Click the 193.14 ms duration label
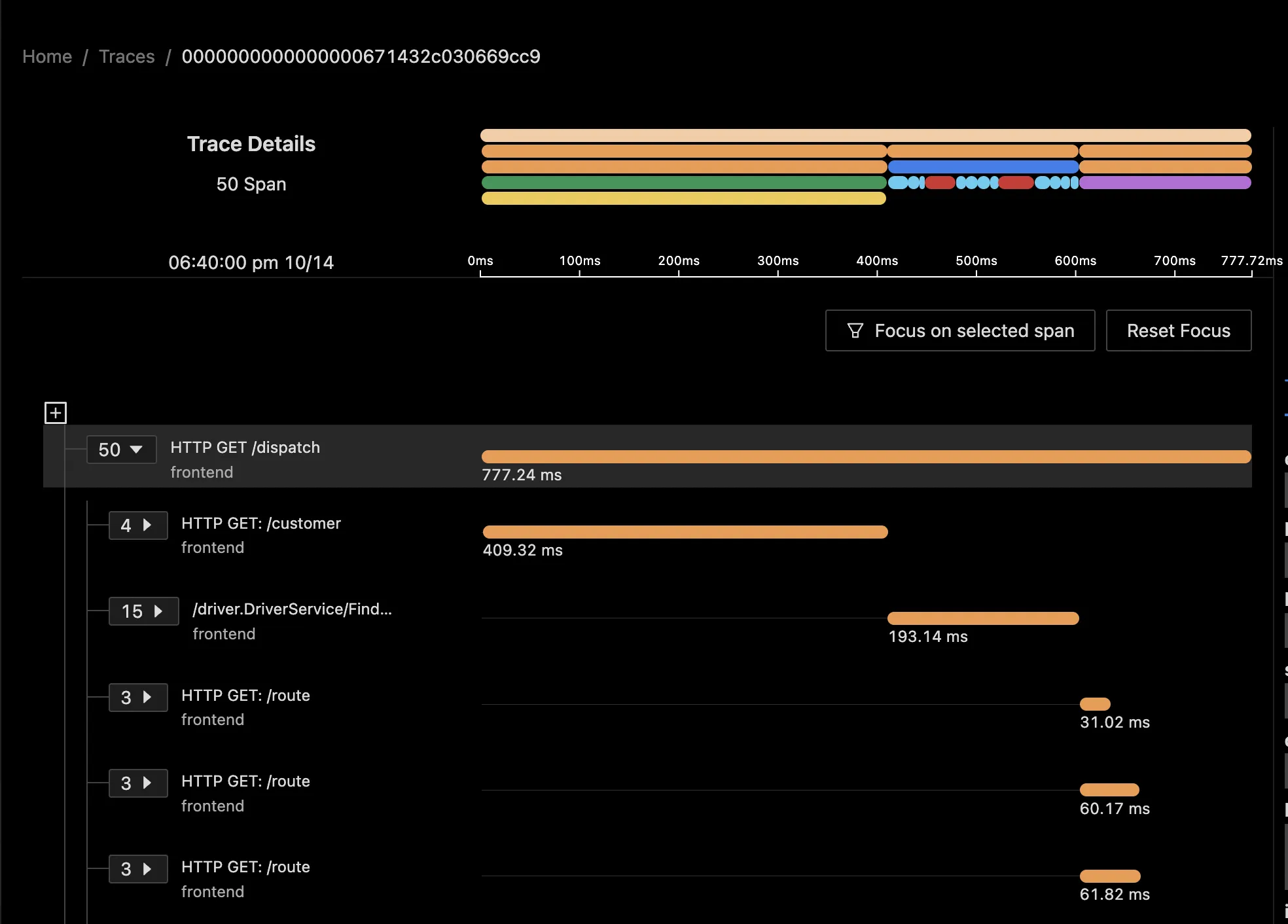Viewport: 1288px width, 924px height. (x=928, y=637)
